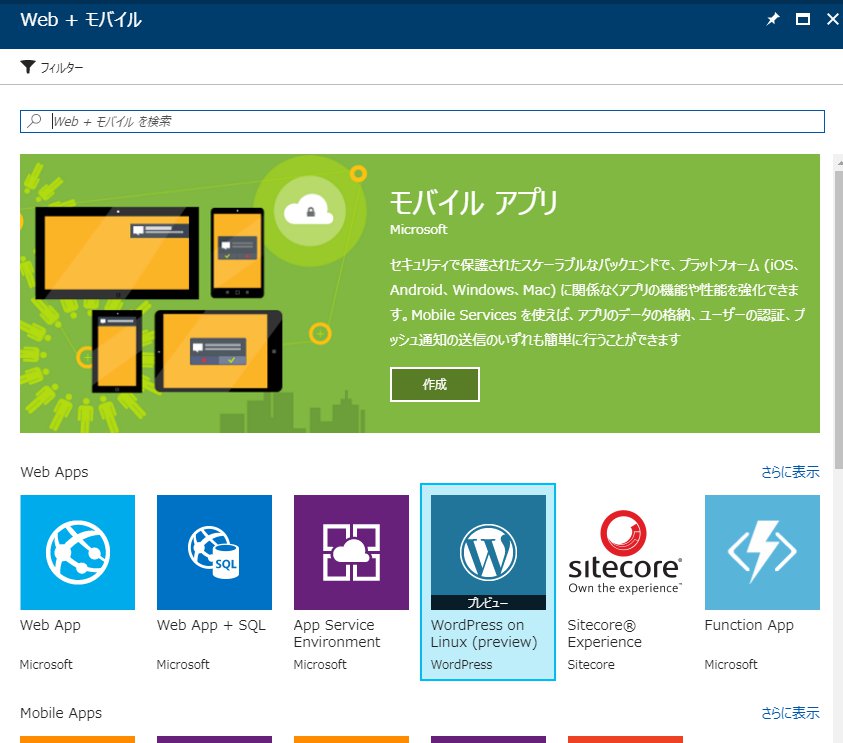
Task: Click the vertical scrollbar on the right
Action: (x=837, y=300)
